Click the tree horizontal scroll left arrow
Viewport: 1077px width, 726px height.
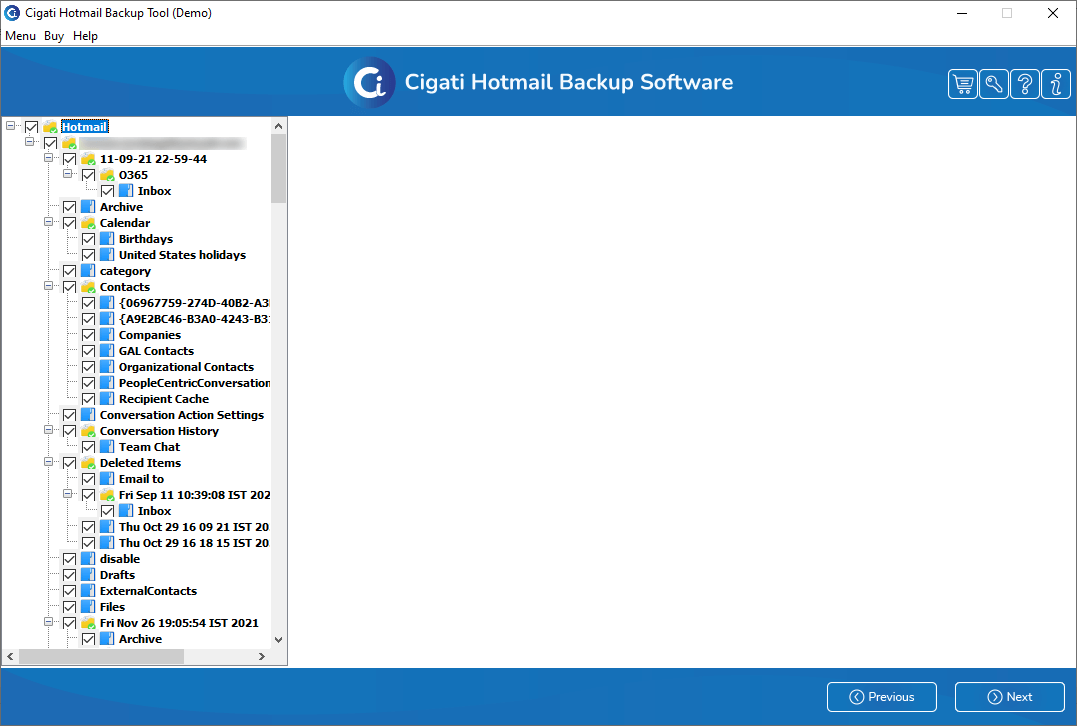point(10,657)
